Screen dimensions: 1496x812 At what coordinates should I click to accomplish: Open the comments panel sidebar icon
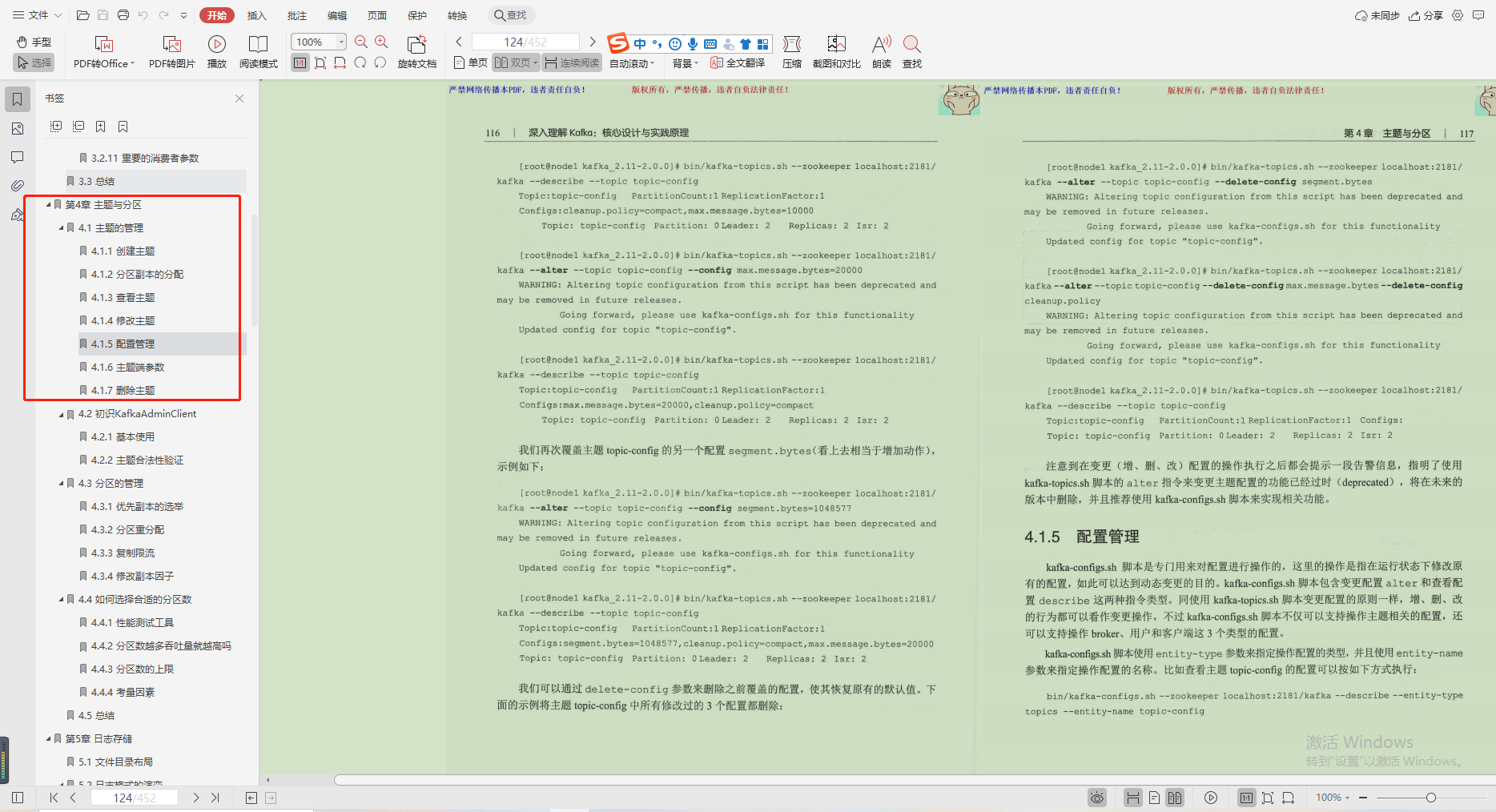tap(17, 157)
